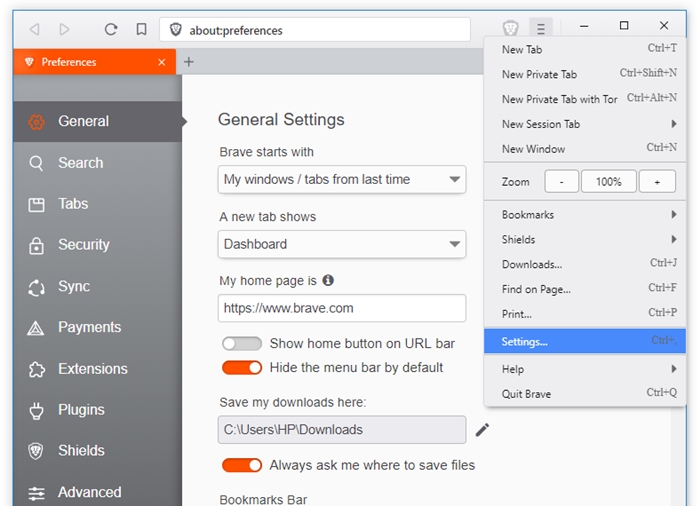Viewport: 700px width, 506px height.
Task: Expand the New Session Tab submenu
Action: point(585,124)
